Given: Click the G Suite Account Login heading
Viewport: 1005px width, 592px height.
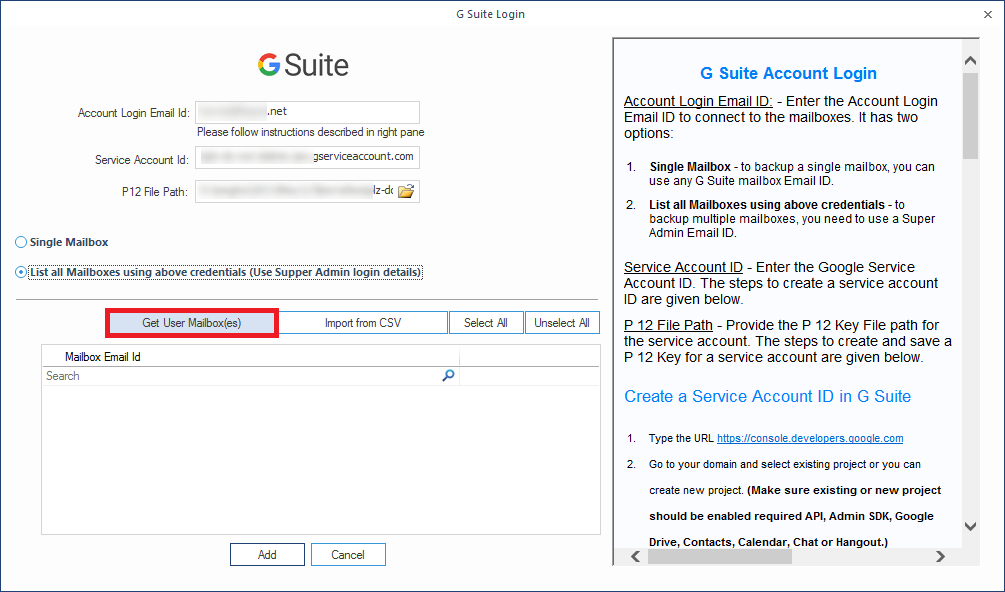Looking at the screenshot, I should point(788,73).
